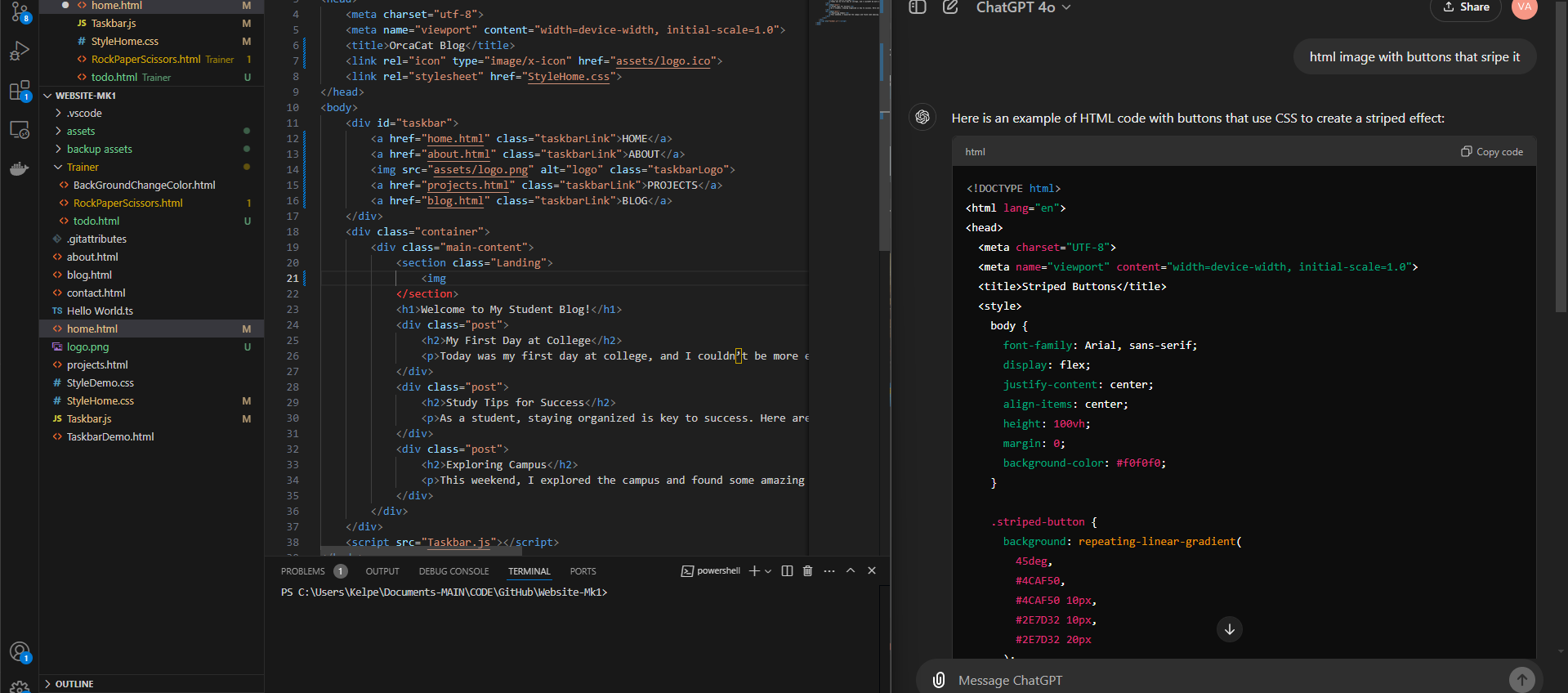Image resolution: width=1568 pixels, height=693 pixels.
Task: Open the Remote Explorer icon
Action: pyautogui.click(x=20, y=130)
